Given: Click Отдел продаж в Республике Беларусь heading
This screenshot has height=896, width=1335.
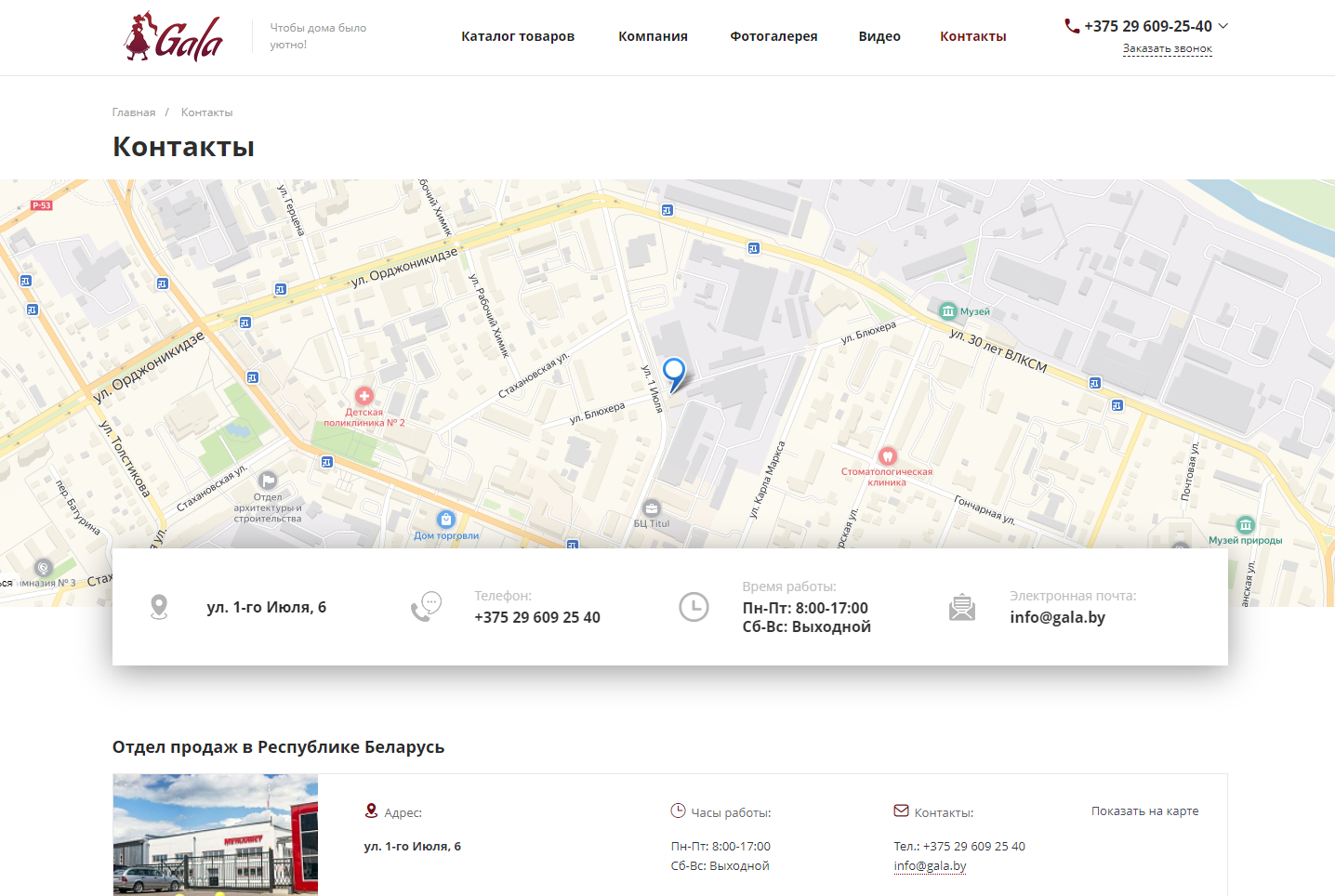Looking at the screenshot, I should [279, 746].
